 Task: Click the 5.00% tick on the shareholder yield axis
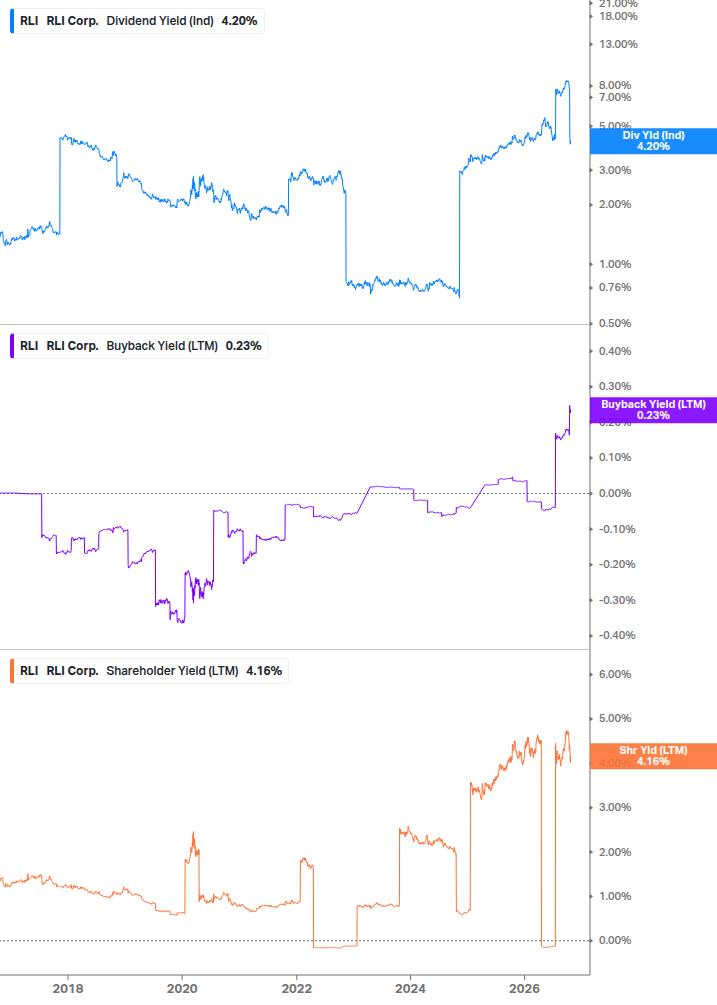click(x=615, y=718)
